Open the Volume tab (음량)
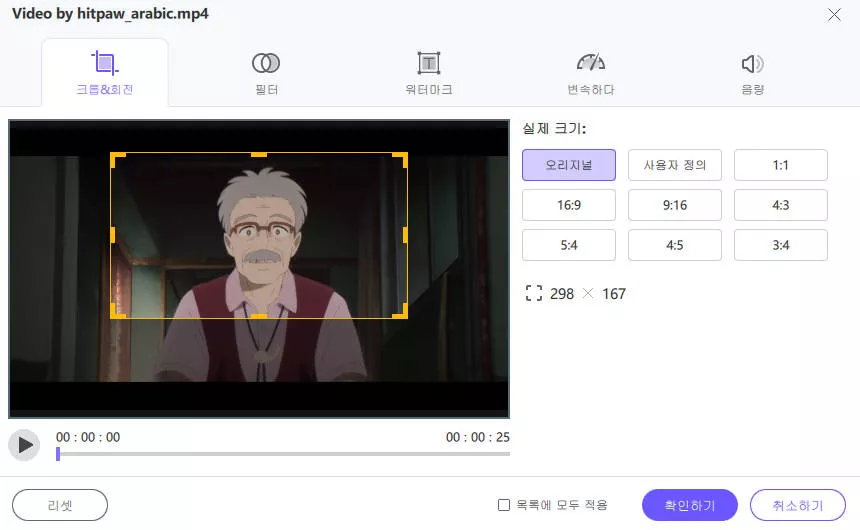Screen dimensions: 860x530 752,73
